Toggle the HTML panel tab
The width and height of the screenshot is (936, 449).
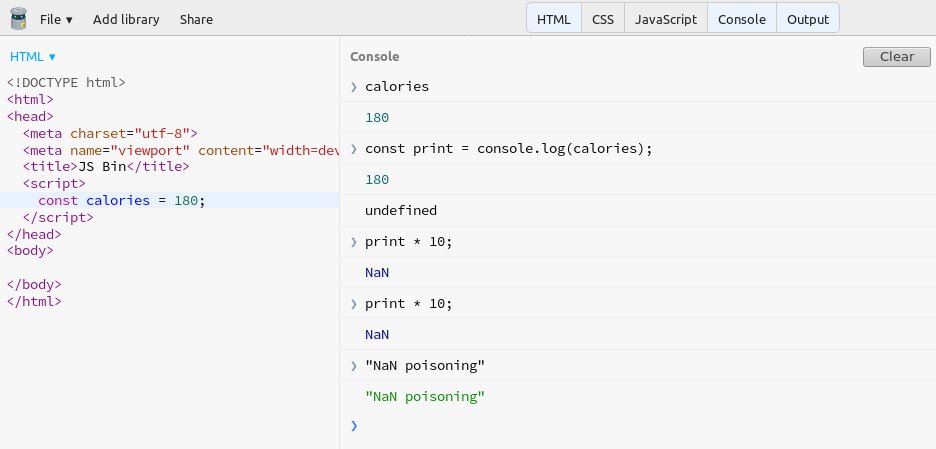(x=554, y=19)
